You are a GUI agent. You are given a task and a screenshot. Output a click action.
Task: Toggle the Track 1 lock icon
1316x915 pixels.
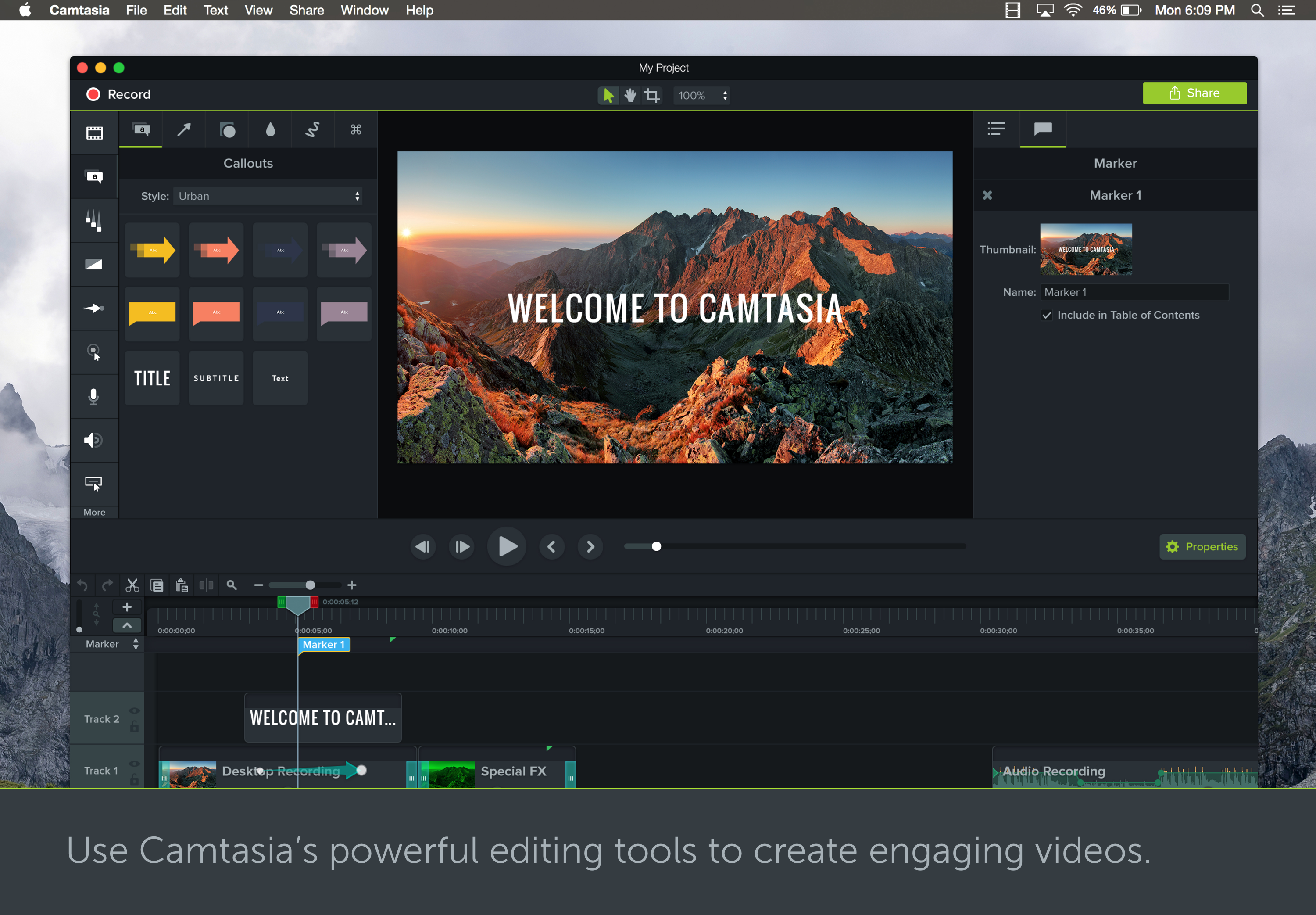click(x=134, y=780)
